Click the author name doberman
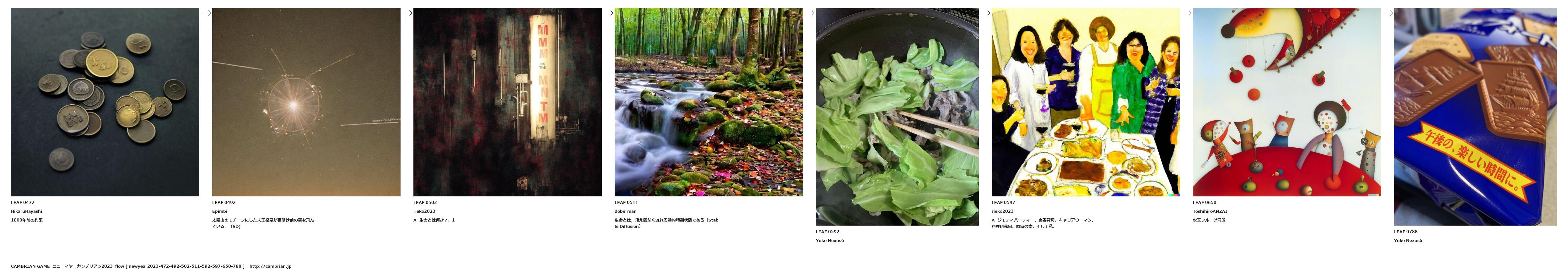 pos(626,211)
